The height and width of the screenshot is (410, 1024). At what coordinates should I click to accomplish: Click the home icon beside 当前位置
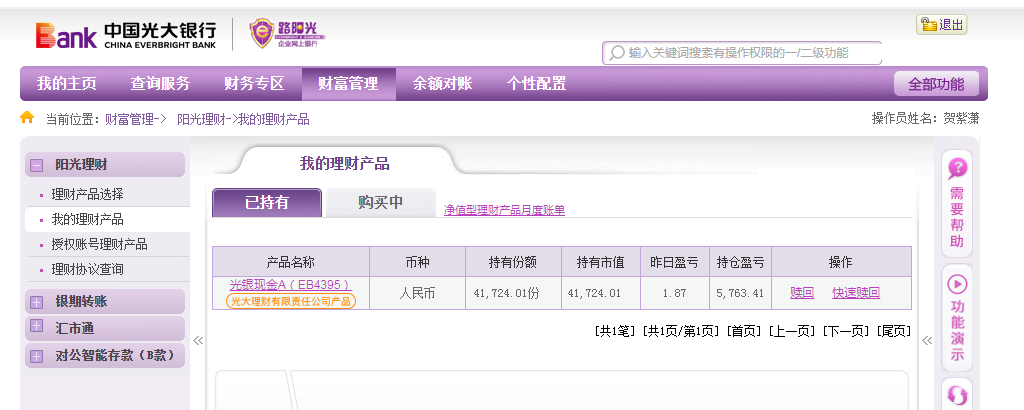pyautogui.click(x=27, y=118)
